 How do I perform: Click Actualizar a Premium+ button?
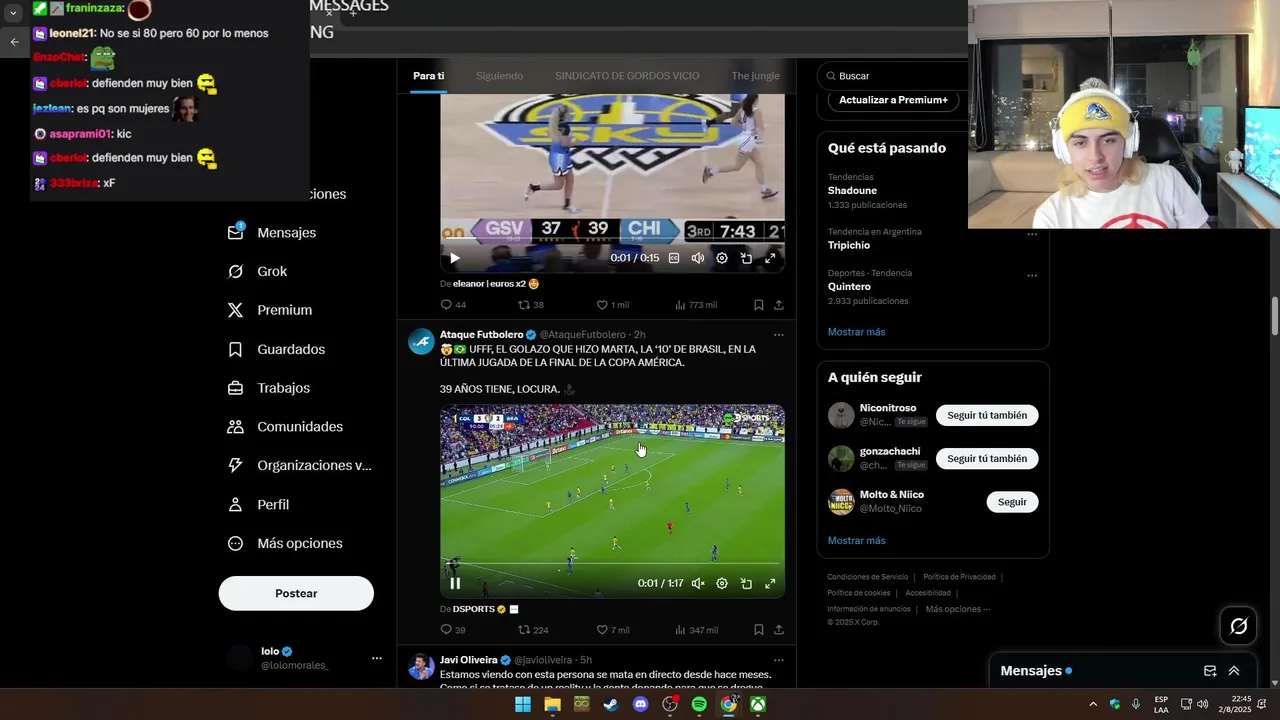(x=893, y=100)
